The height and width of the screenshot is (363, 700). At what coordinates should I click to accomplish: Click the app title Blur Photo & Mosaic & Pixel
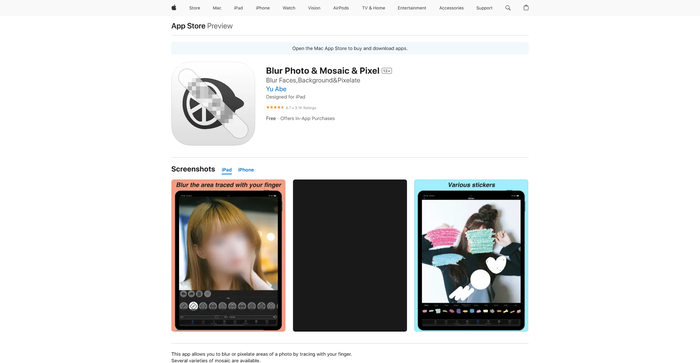click(x=322, y=71)
